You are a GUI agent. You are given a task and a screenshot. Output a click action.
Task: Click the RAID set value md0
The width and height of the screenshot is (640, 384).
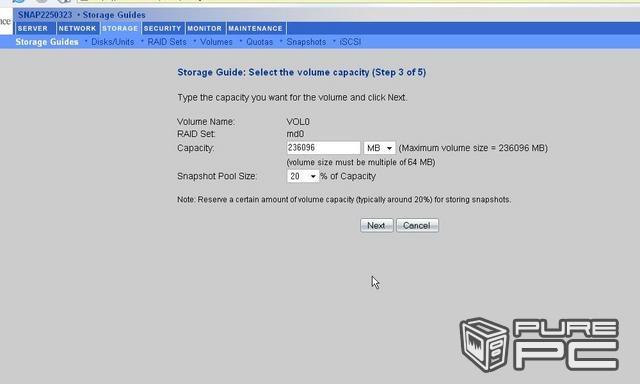click(x=296, y=134)
